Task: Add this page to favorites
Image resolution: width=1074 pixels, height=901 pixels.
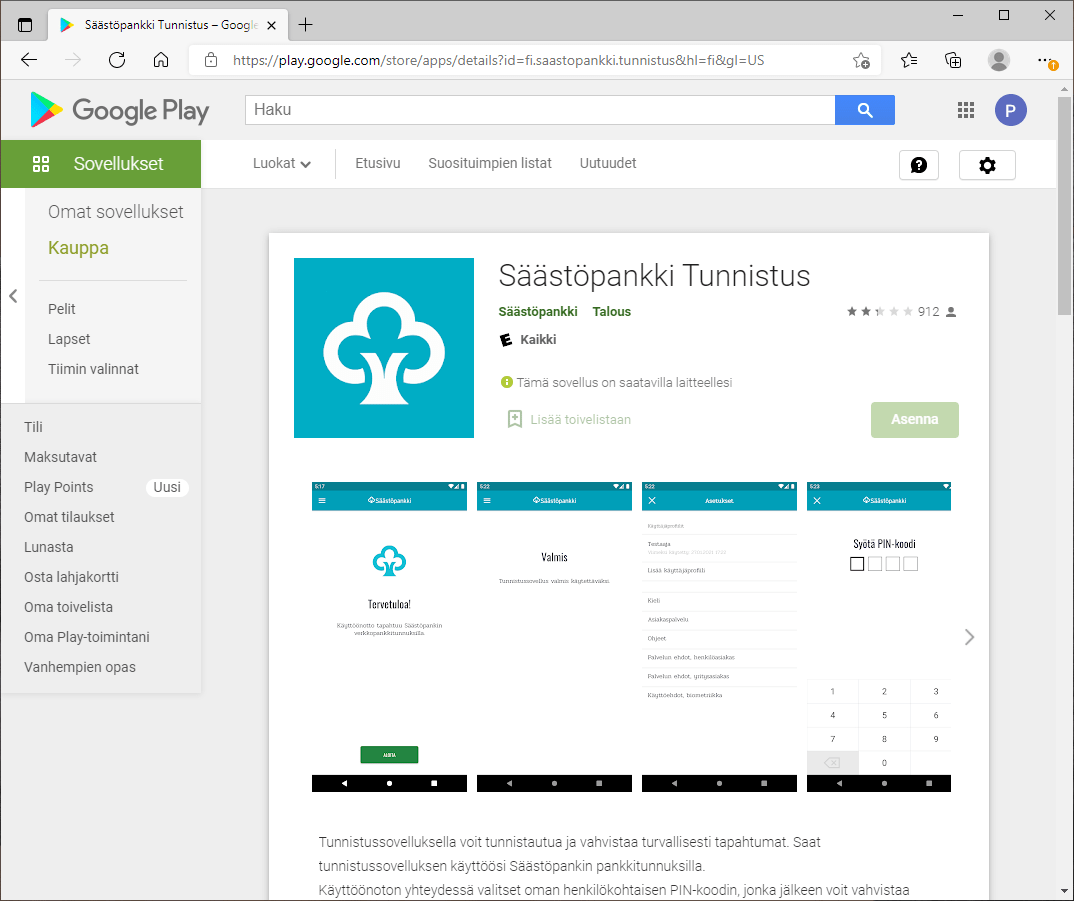Action: (861, 60)
